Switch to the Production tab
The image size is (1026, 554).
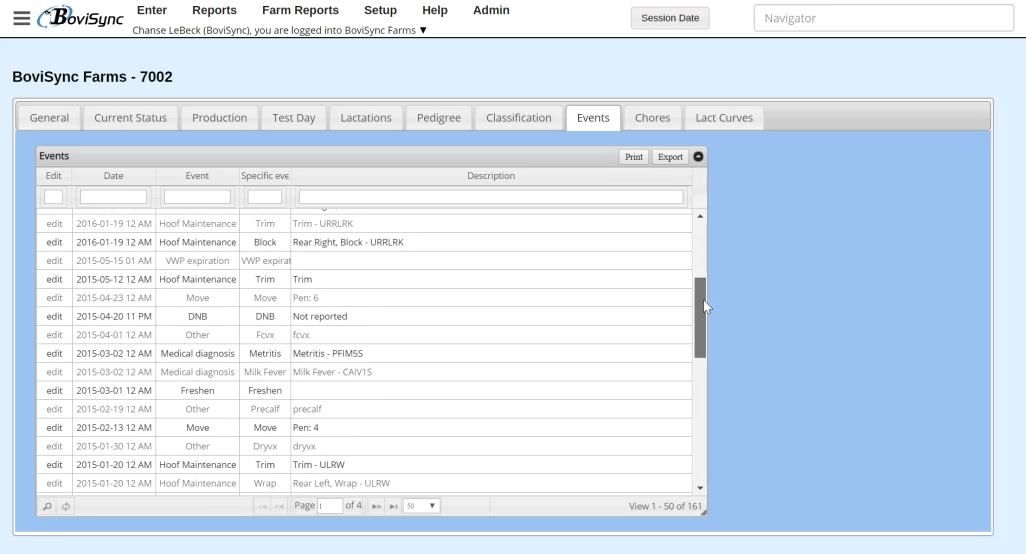coord(219,118)
